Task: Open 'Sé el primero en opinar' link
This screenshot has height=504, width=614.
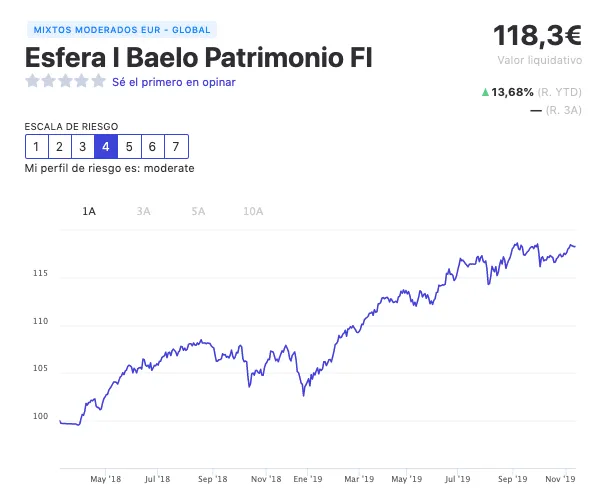Action: tap(174, 82)
